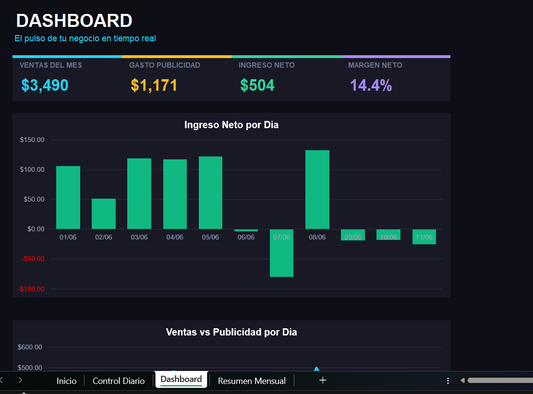This screenshot has height=394, width=533.
Task: Open sheet options three-dot menu
Action: 448,381
